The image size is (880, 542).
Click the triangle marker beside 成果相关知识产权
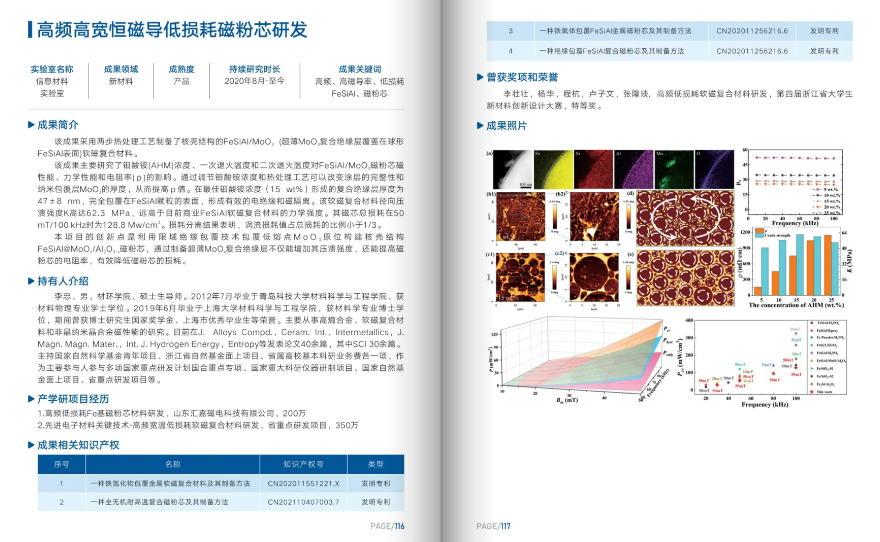(x=28, y=443)
